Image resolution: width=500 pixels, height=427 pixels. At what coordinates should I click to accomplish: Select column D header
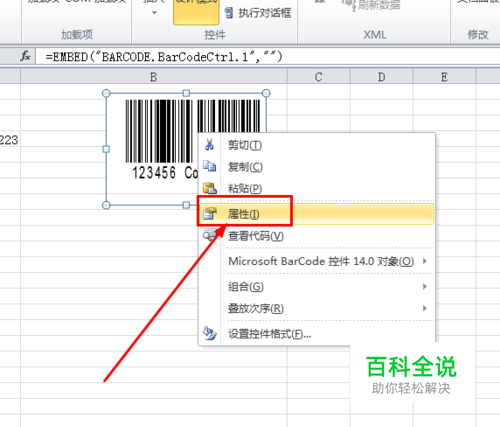coord(381,77)
